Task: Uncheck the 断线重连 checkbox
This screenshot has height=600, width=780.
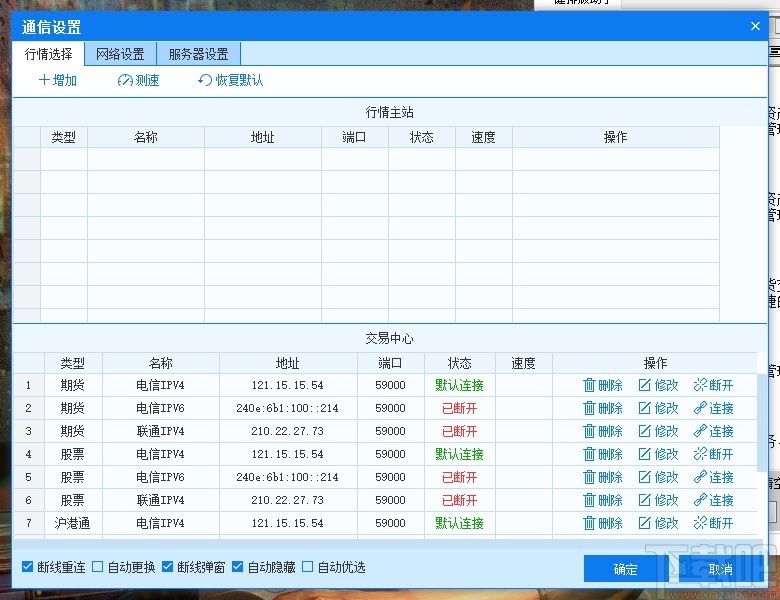Action: 27,567
